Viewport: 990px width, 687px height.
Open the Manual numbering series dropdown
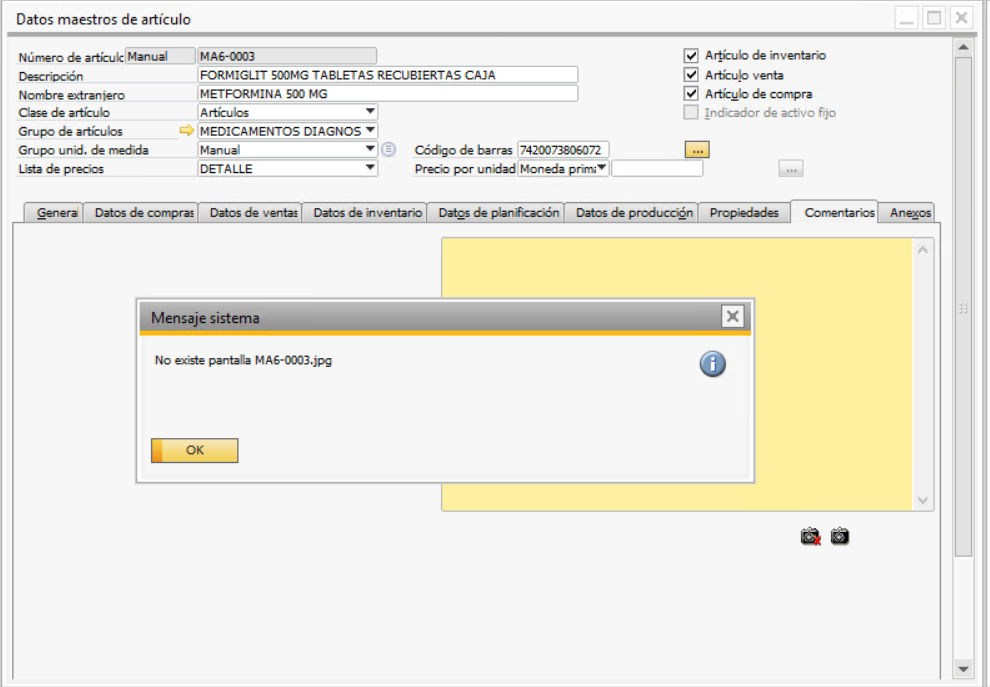[160, 56]
